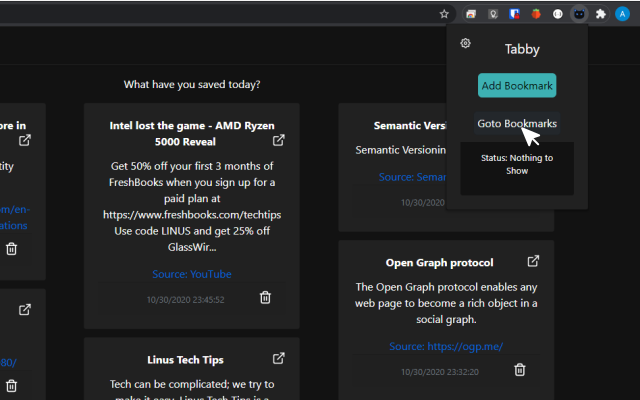This screenshot has width=640, height=400.
Task: Click the strawberry extension icon in toolbar
Action: [x=536, y=14]
